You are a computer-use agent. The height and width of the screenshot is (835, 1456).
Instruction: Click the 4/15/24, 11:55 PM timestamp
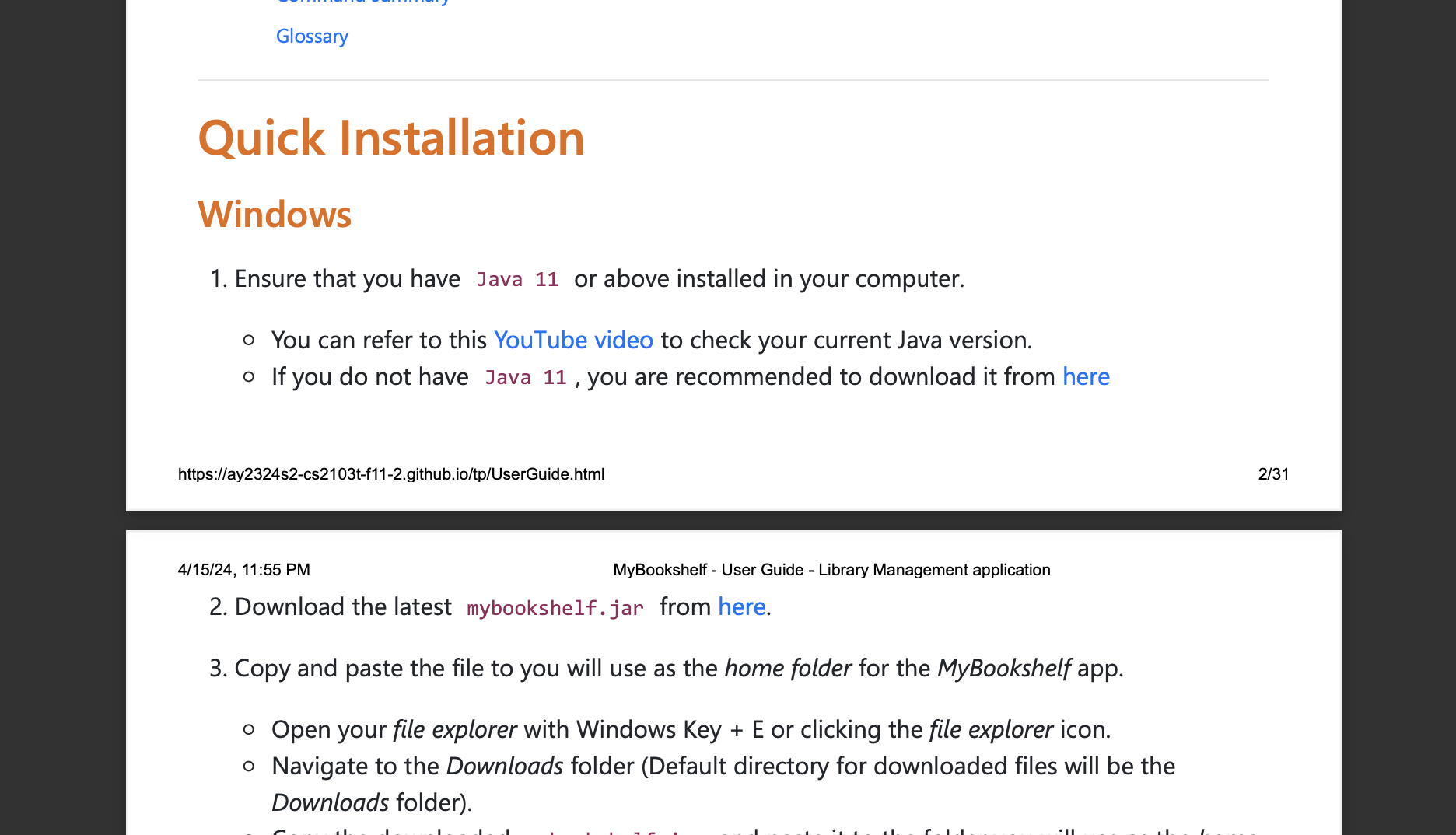click(244, 570)
